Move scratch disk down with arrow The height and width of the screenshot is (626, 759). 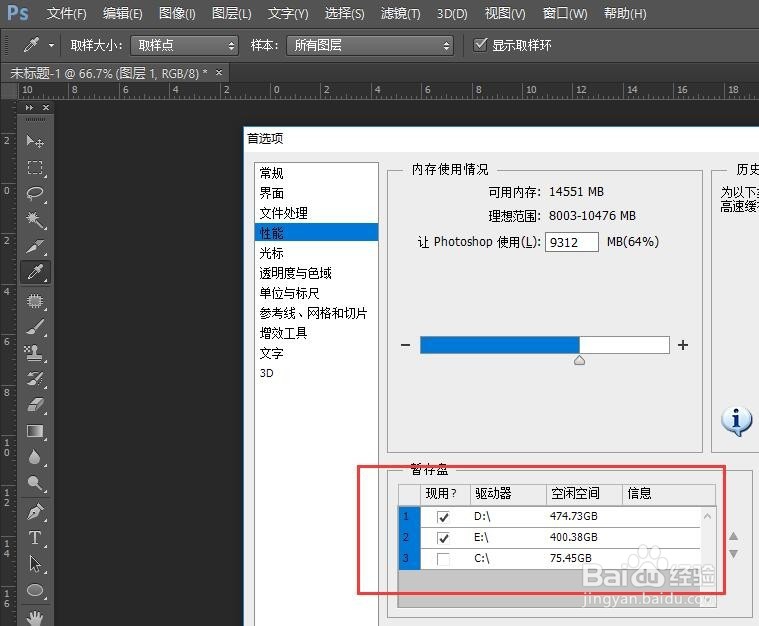coord(733,553)
